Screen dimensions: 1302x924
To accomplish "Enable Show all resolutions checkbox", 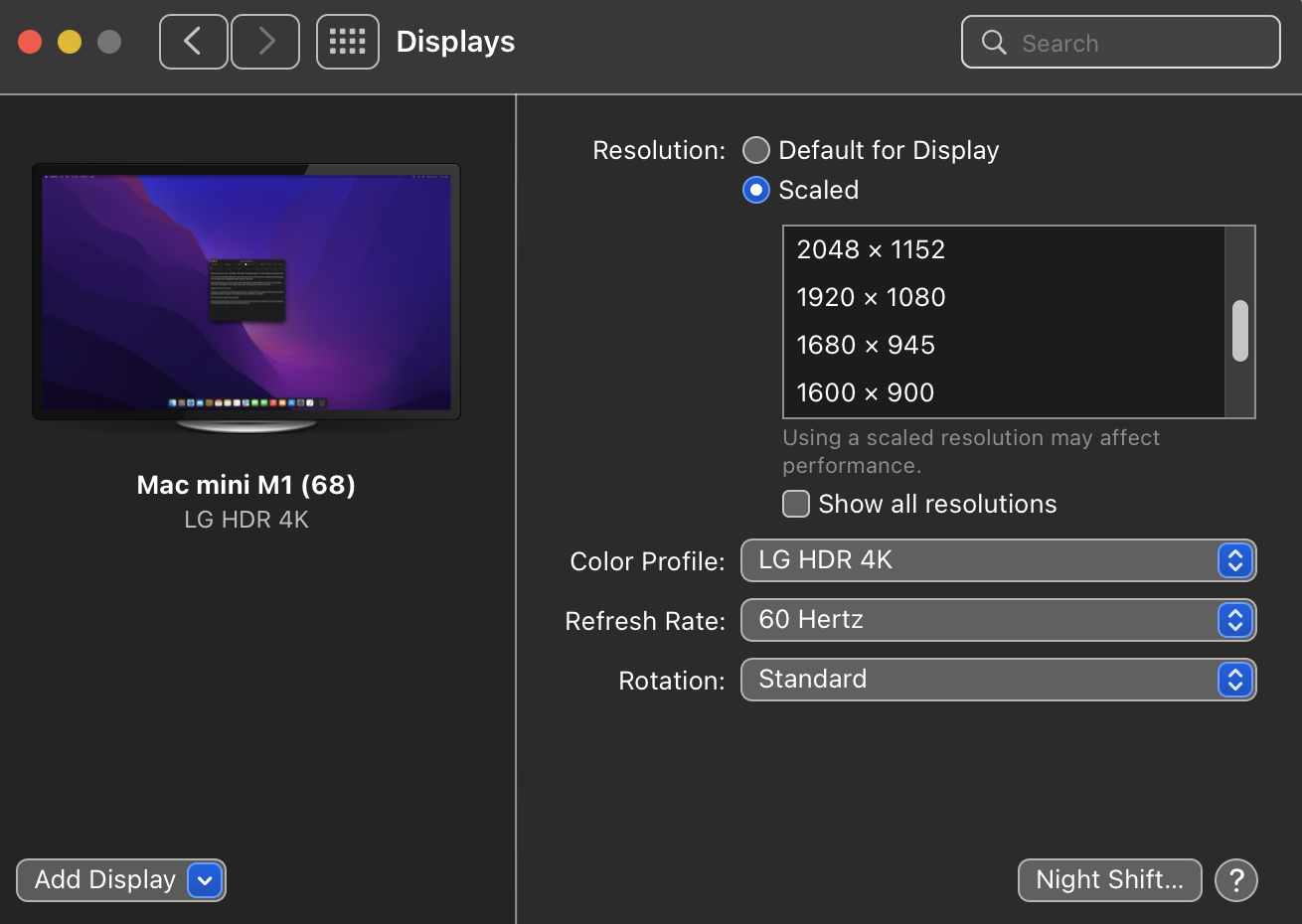I will [x=796, y=504].
